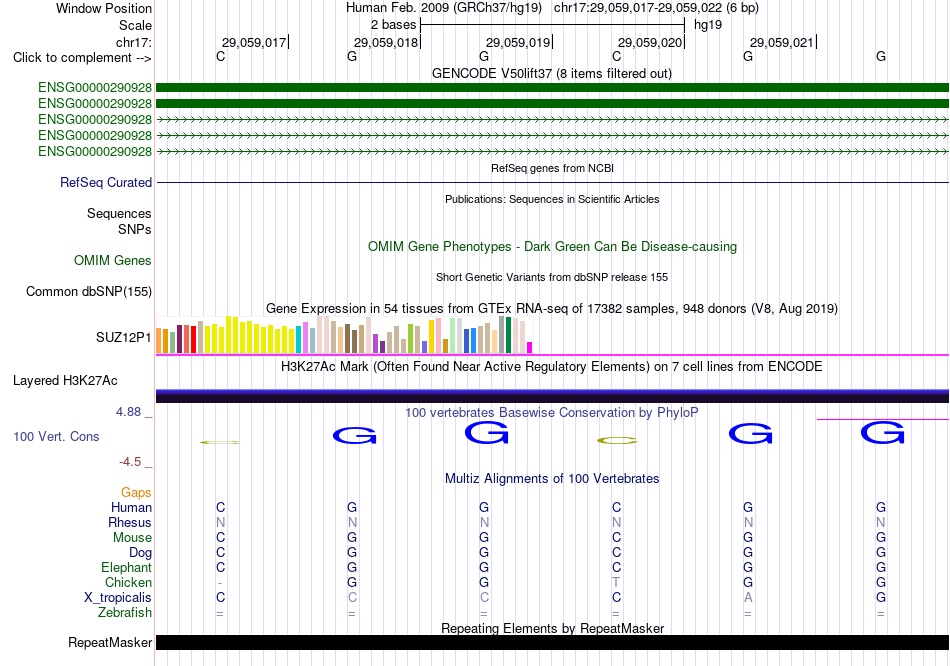Open the SNPs track label
The image size is (950, 666).
(x=135, y=230)
